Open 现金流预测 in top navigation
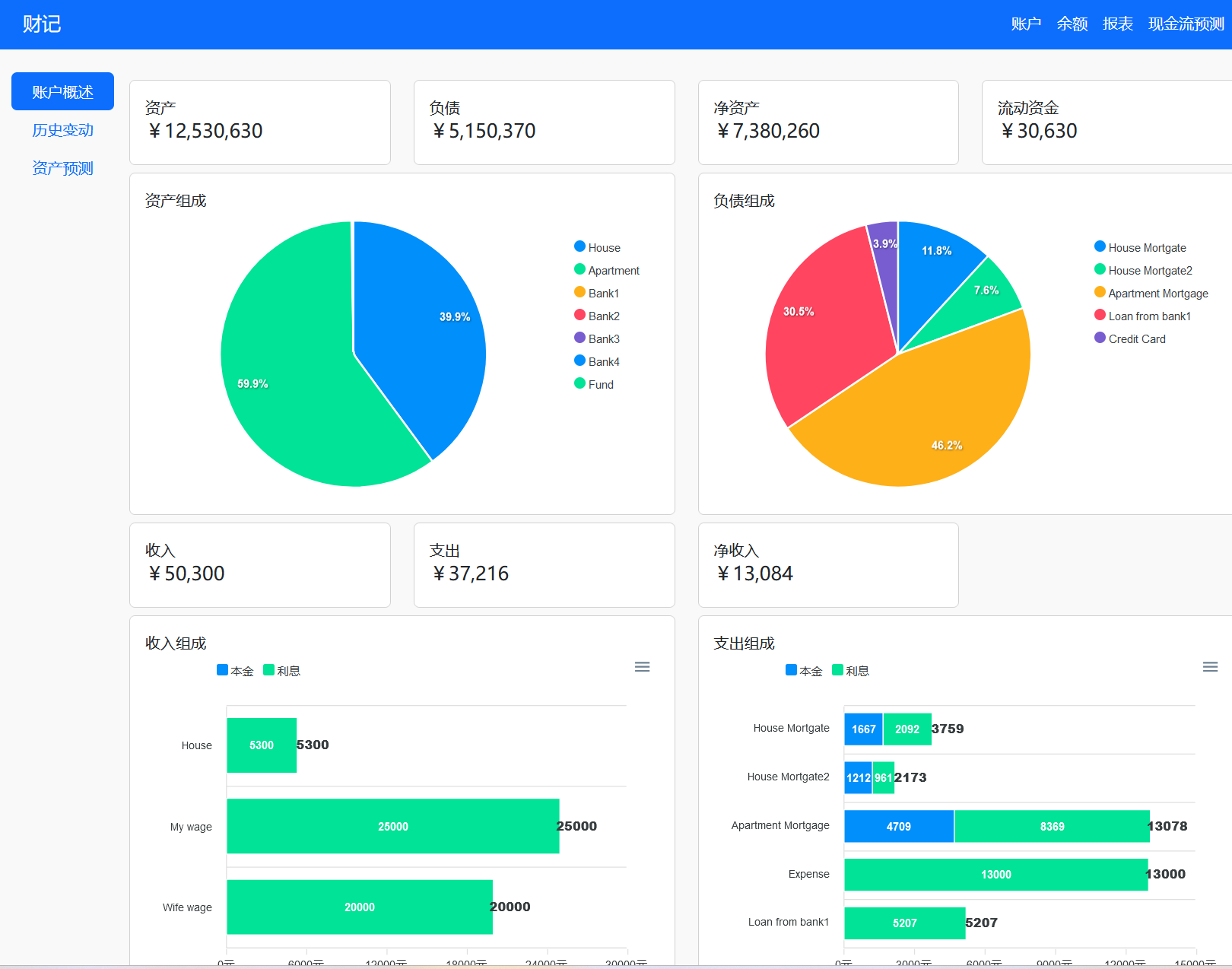Viewport: 1232px width, 969px height. coord(1186,24)
